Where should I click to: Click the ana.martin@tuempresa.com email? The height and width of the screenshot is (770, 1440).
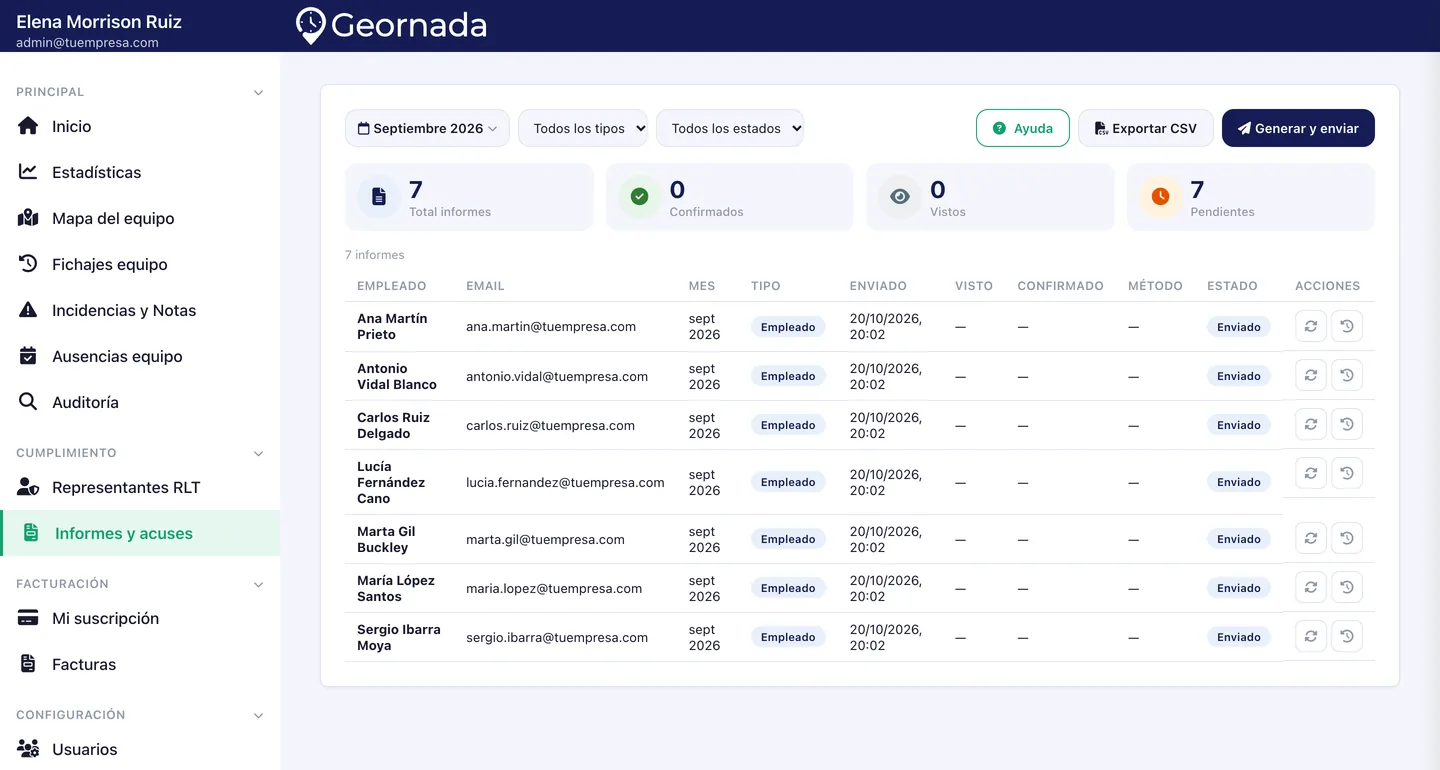pyautogui.click(x=551, y=327)
